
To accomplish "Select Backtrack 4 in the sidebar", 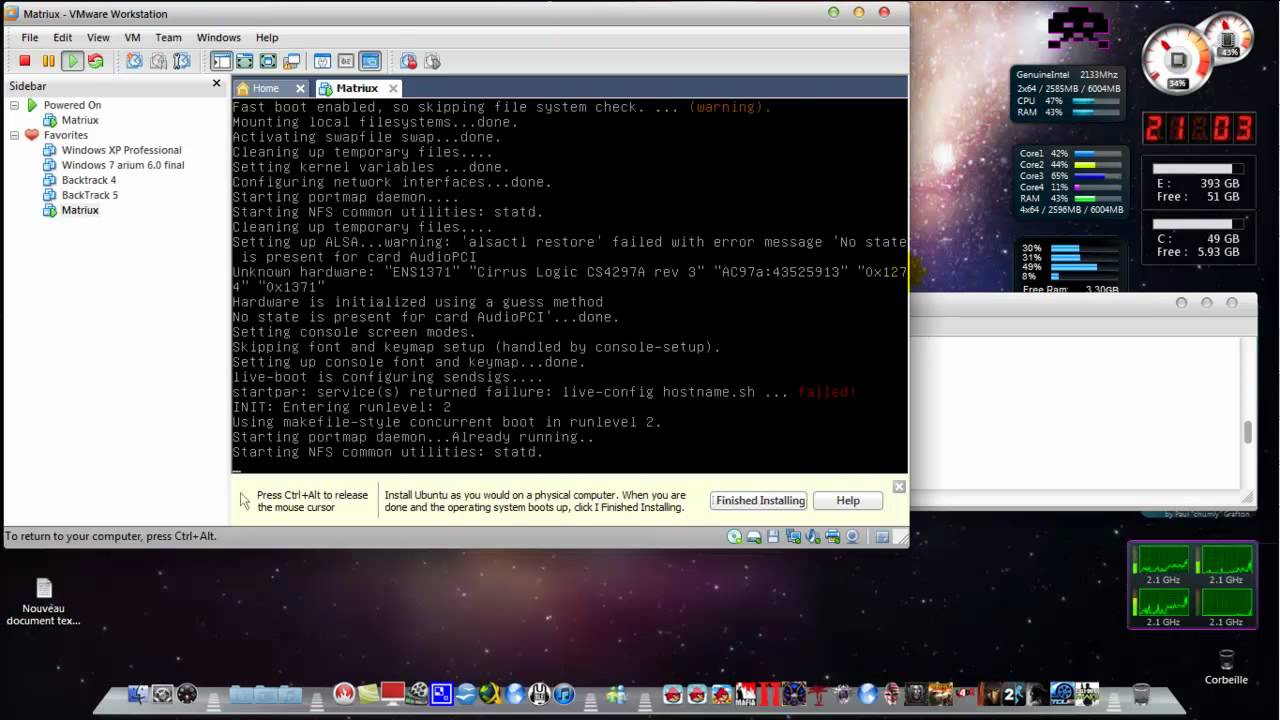I will [89, 180].
